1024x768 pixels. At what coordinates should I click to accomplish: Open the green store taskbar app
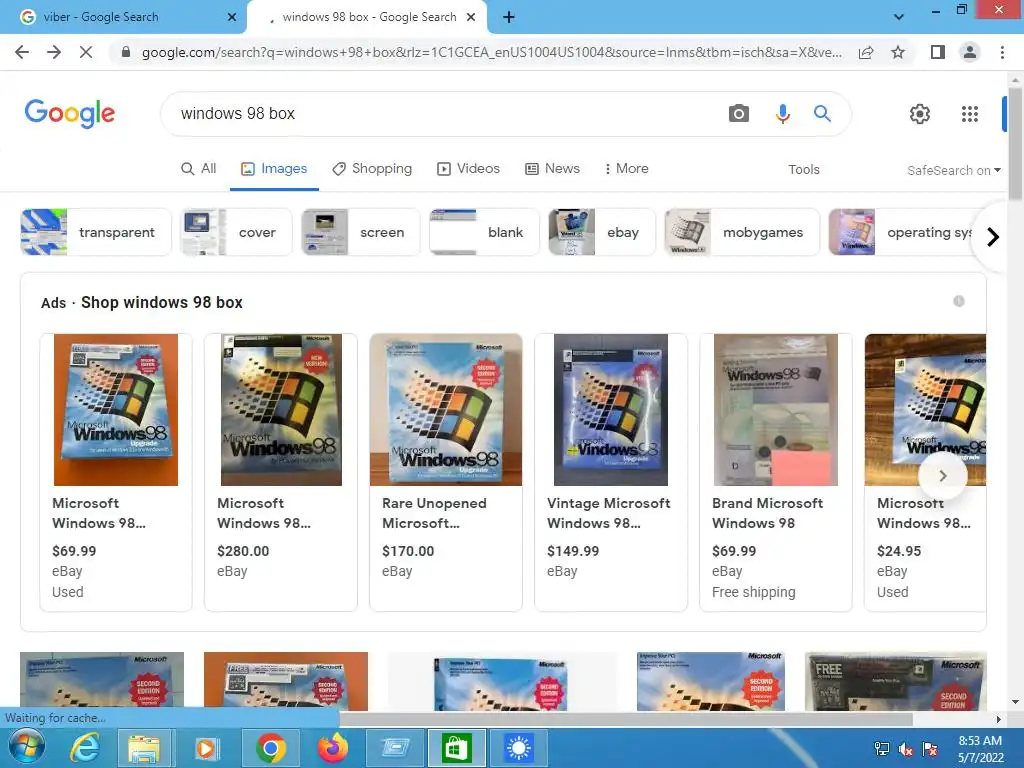pyautogui.click(x=456, y=748)
